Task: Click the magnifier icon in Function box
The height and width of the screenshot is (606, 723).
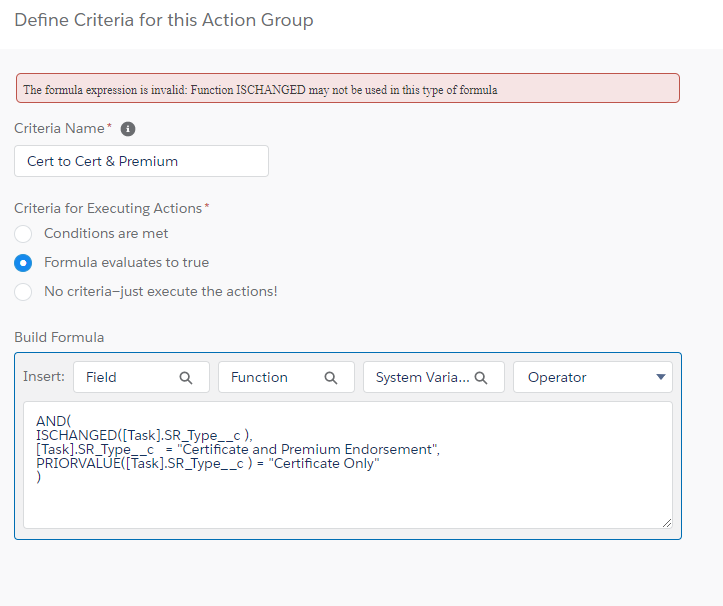Action: (331, 378)
